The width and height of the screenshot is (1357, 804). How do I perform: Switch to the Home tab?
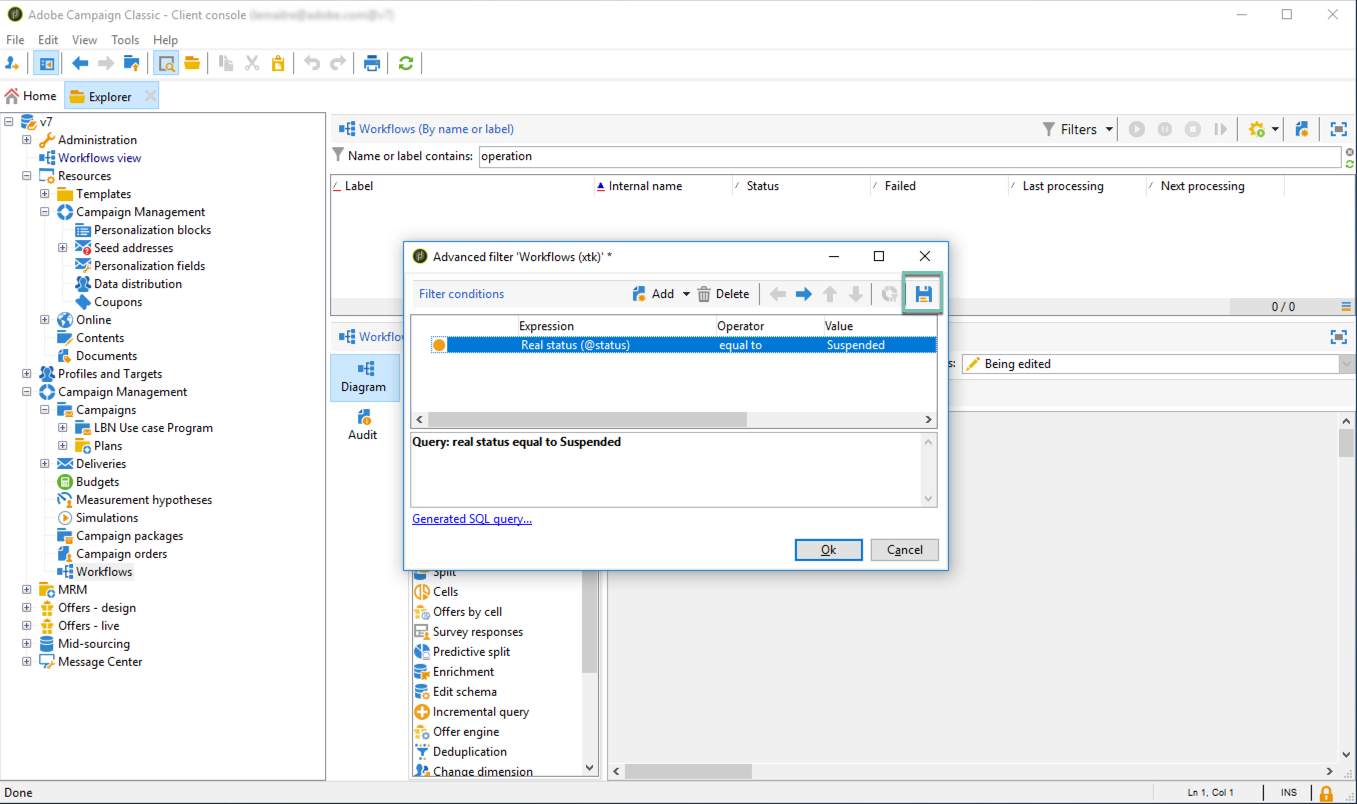(31, 96)
